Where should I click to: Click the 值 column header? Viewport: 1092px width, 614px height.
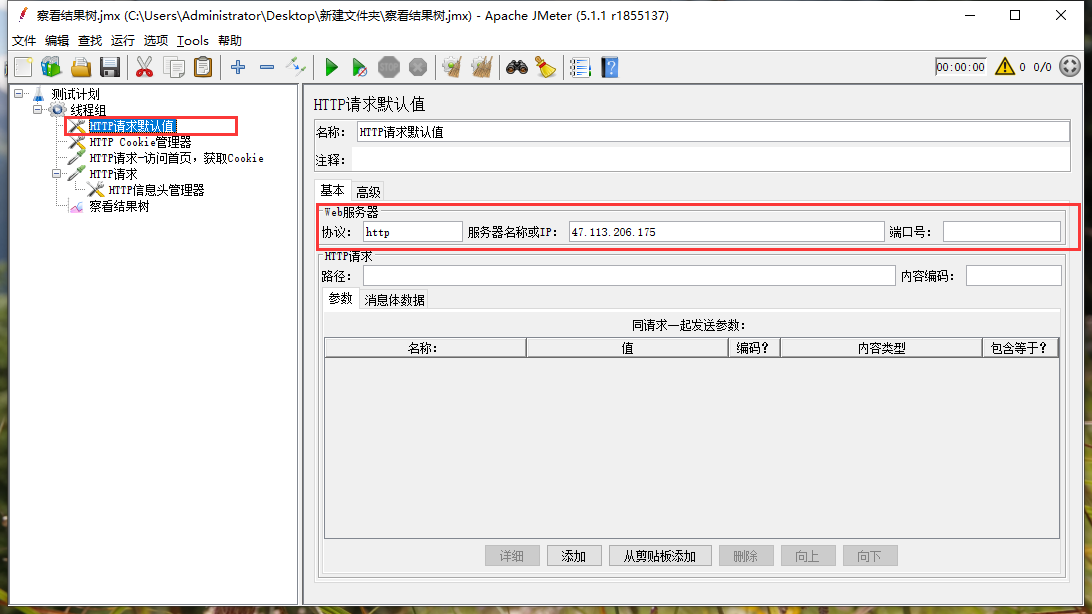pyautogui.click(x=627, y=348)
